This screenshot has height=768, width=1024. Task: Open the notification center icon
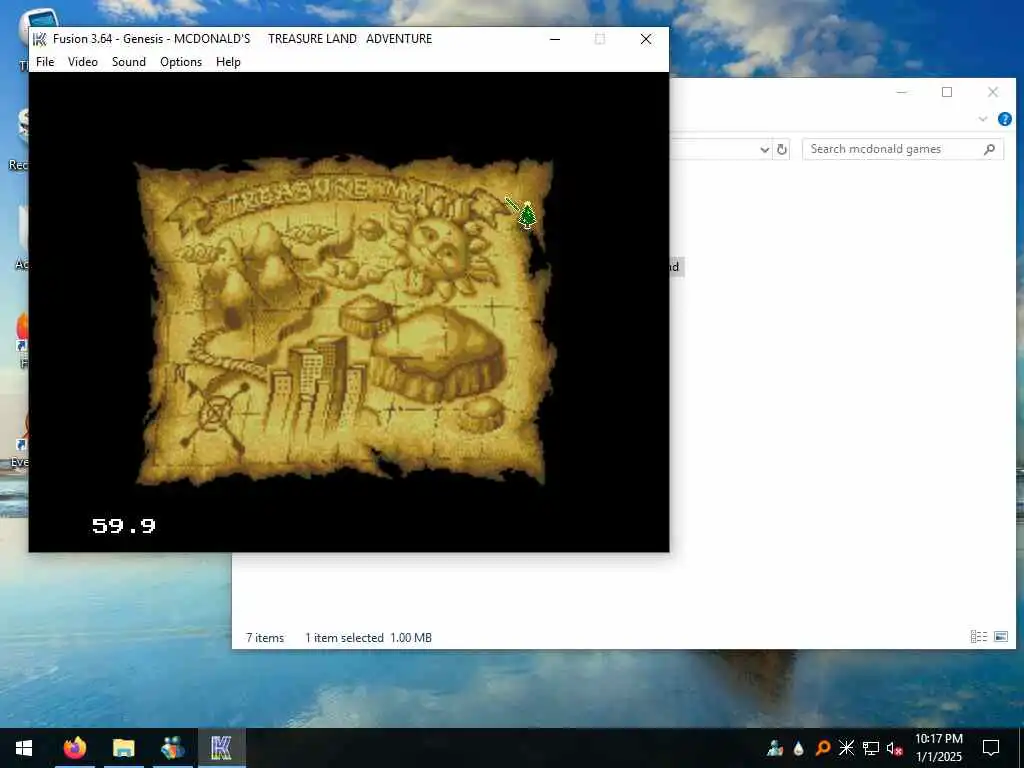point(991,748)
